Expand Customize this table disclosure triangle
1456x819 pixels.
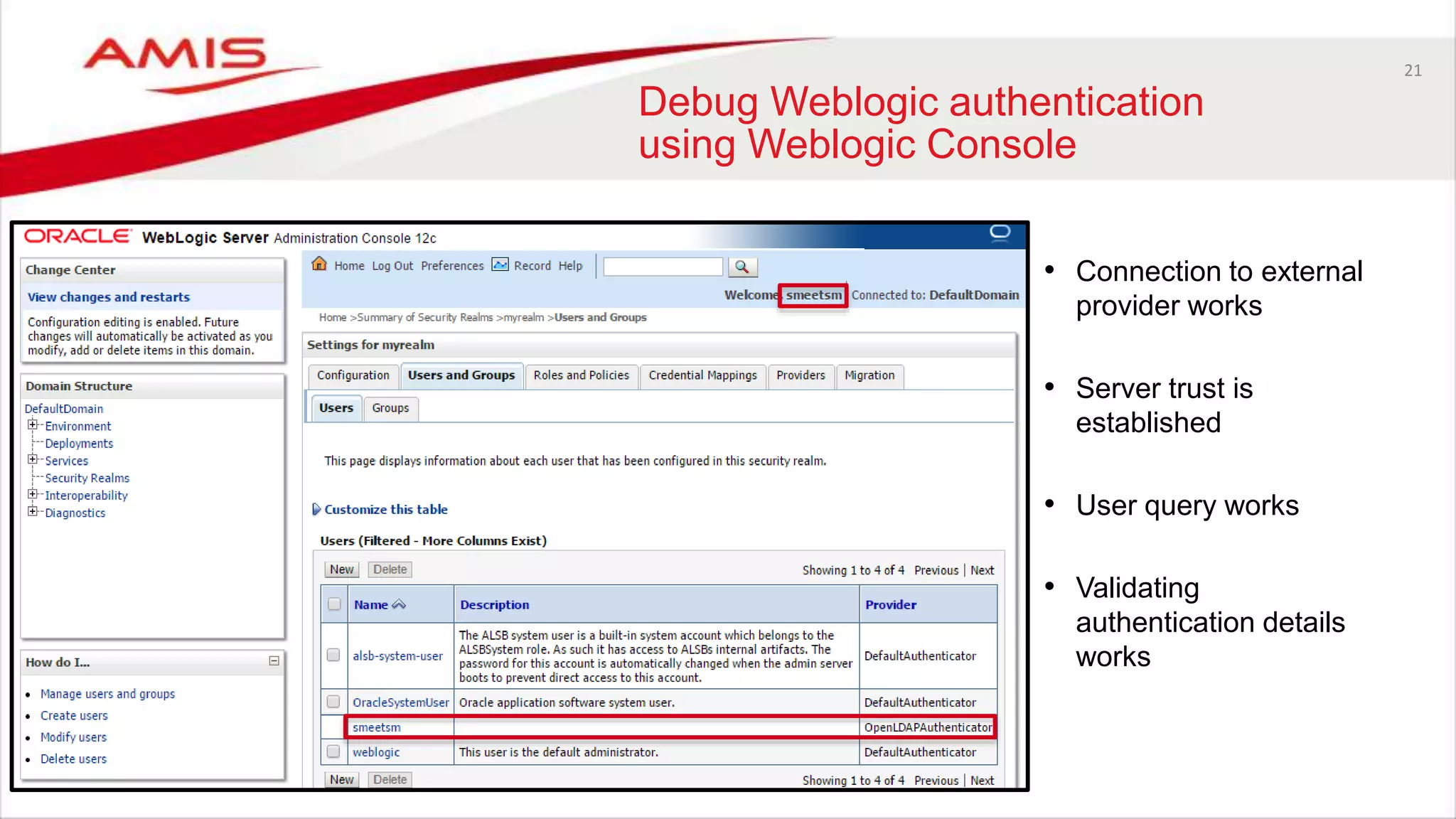coord(316,509)
